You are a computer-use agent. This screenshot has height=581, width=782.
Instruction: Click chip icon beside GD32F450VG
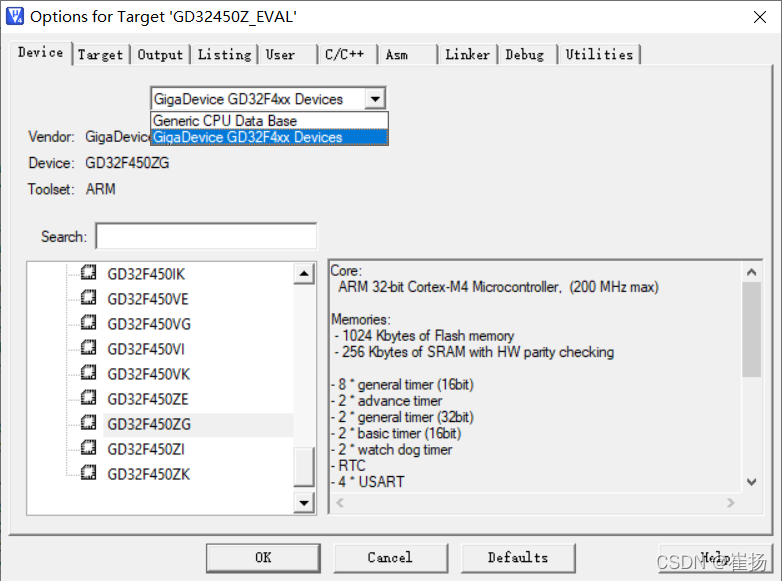click(88, 323)
